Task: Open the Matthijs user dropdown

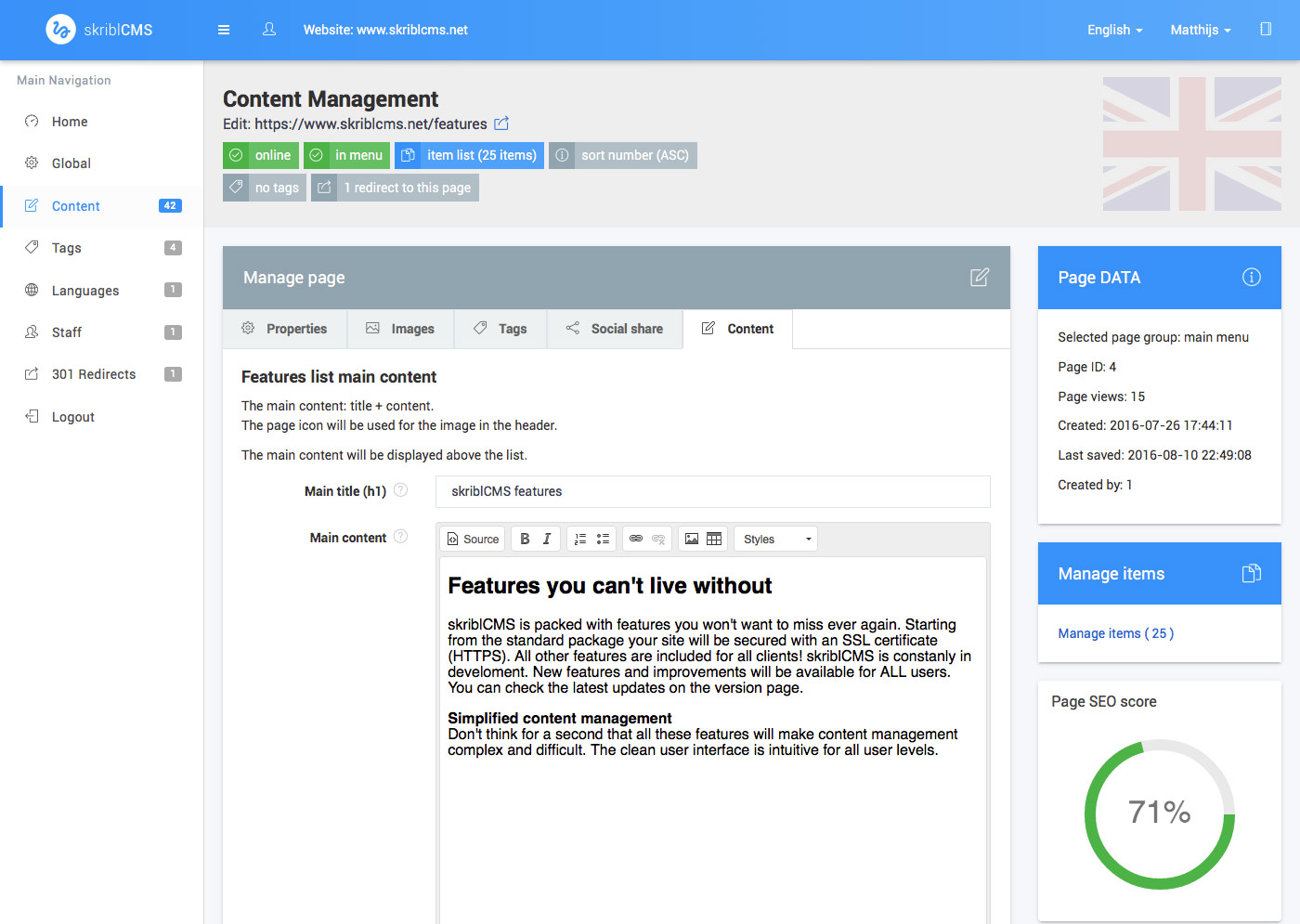Action: (1200, 30)
